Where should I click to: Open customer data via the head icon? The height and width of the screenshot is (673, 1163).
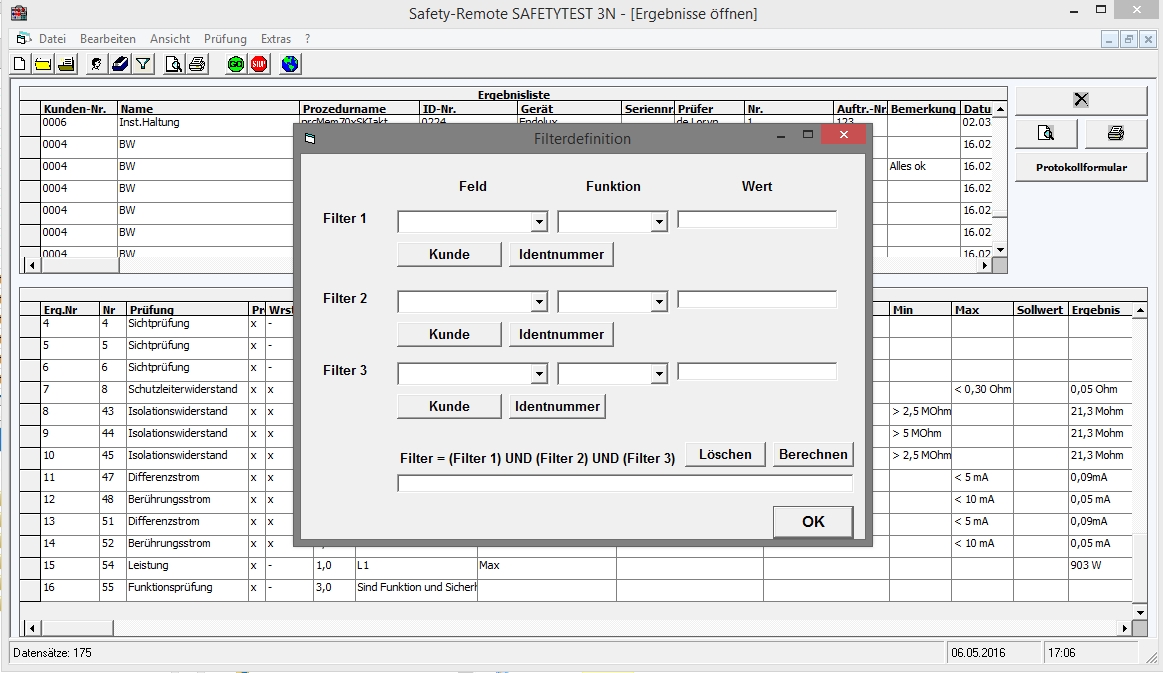pos(96,65)
